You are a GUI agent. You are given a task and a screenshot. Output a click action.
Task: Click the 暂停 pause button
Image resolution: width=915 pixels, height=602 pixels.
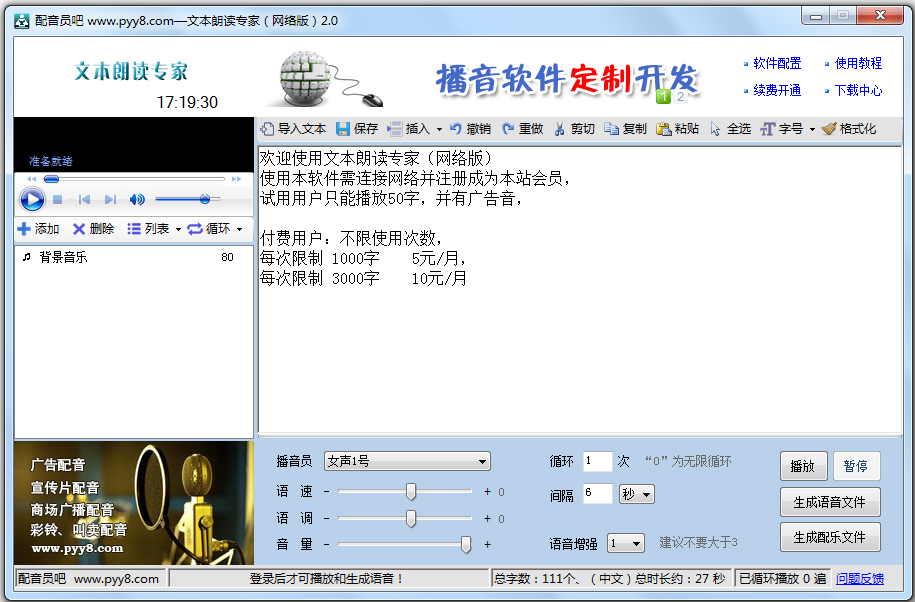coord(856,466)
